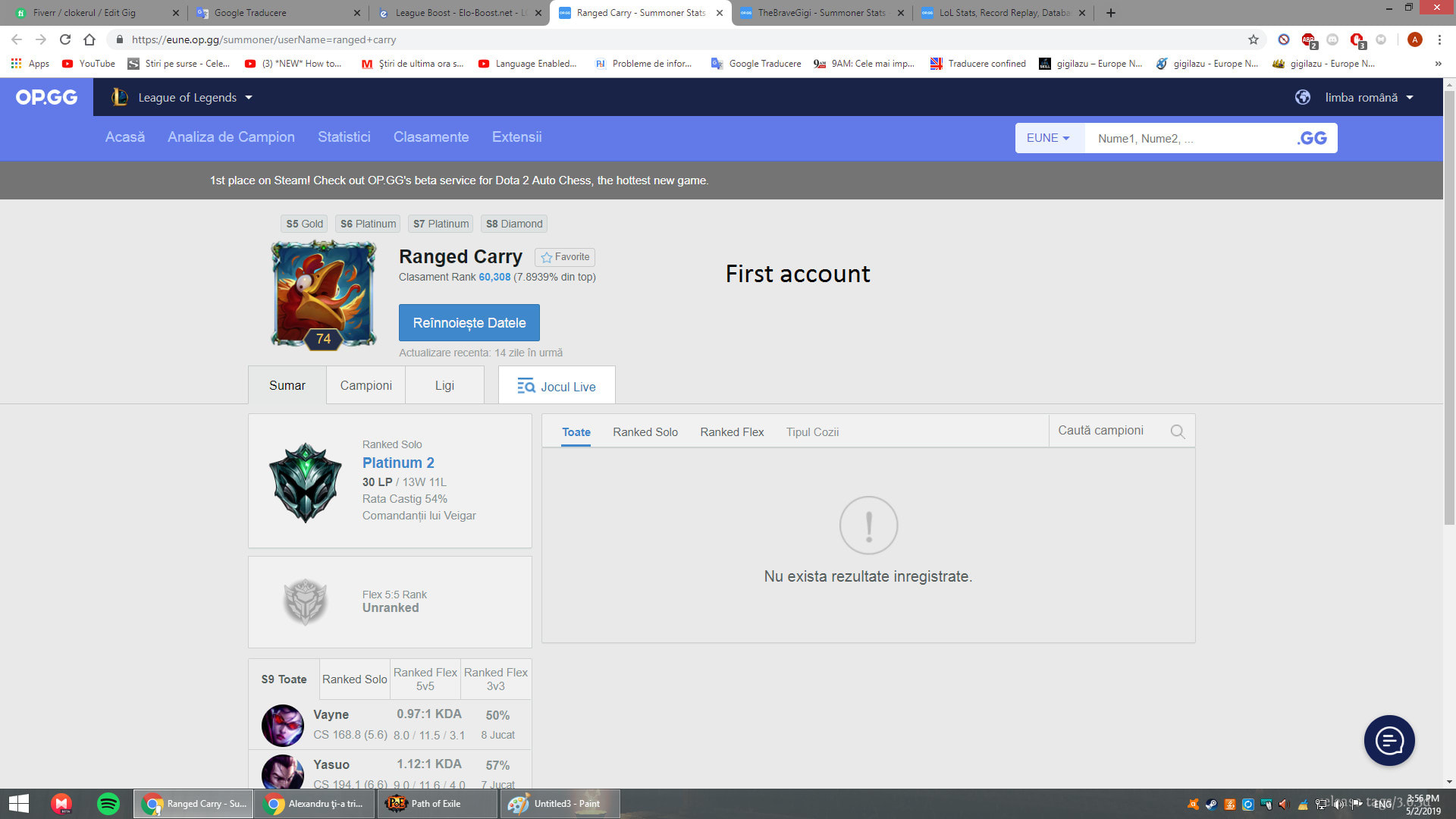
Task: Open the YouTube bookmark
Action: [x=89, y=64]
